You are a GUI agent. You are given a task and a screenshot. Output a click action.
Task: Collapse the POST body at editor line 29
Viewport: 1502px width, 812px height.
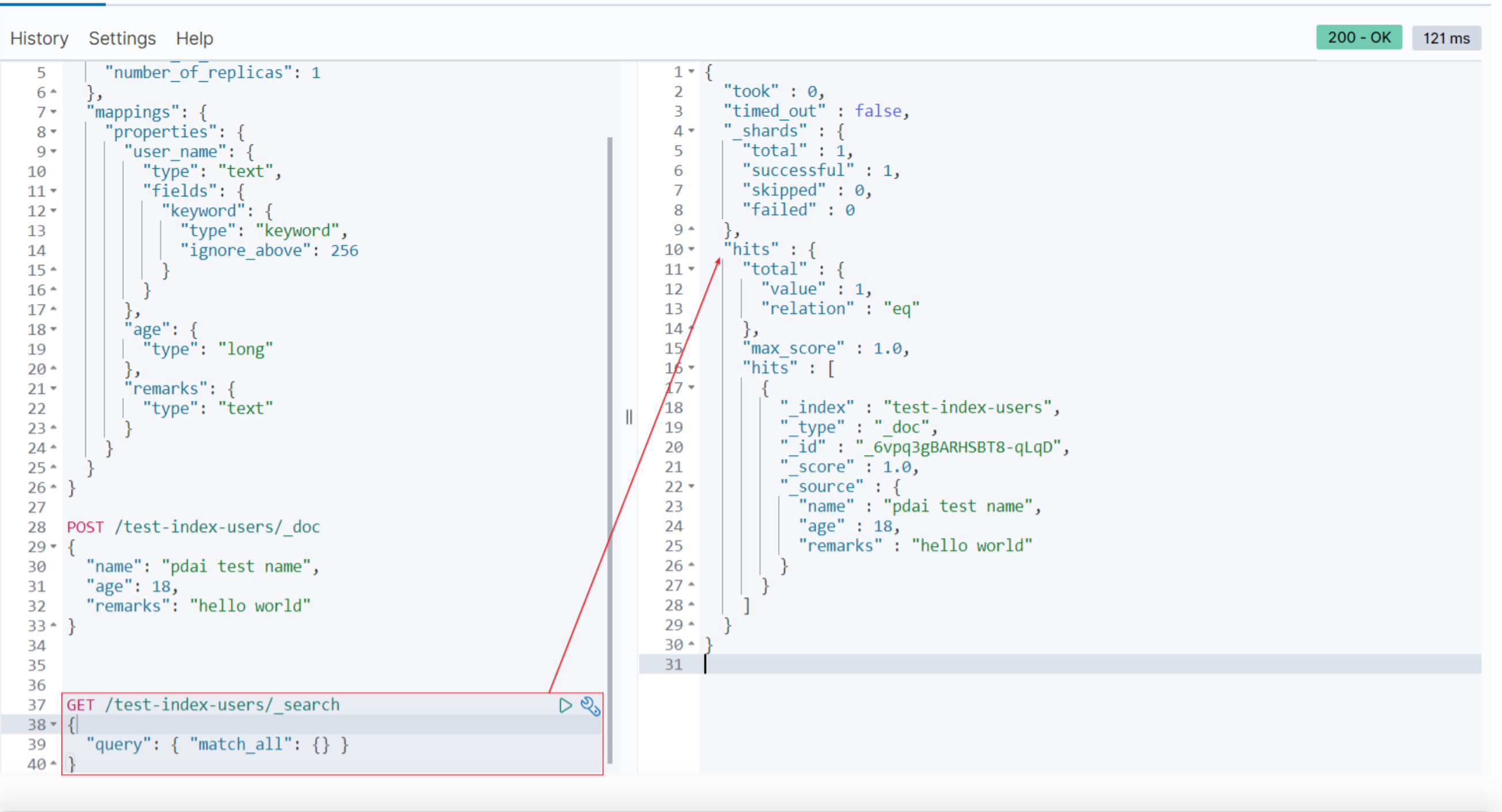click(54, 546)
